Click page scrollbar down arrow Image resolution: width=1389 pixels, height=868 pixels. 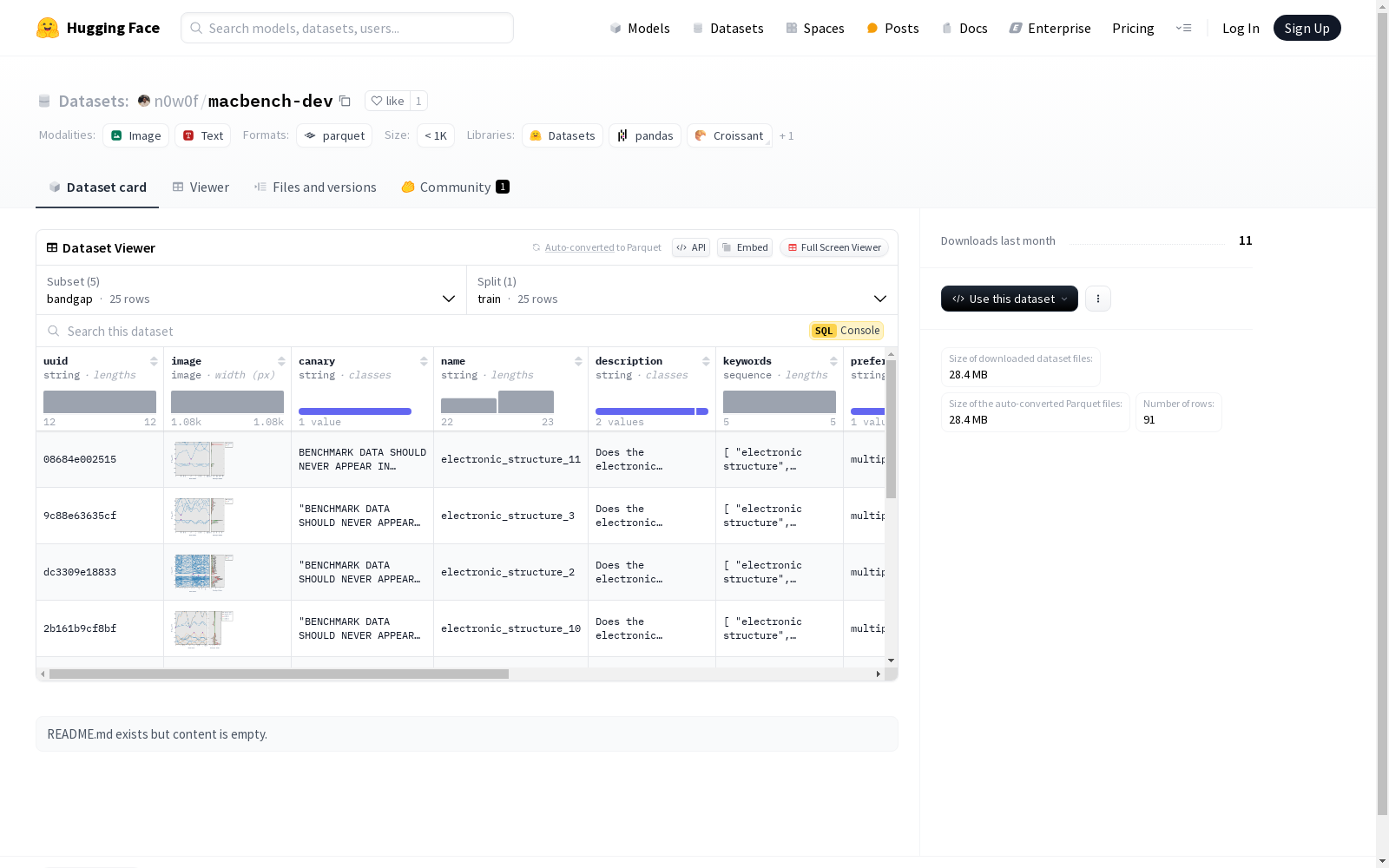coord(1382,861)
